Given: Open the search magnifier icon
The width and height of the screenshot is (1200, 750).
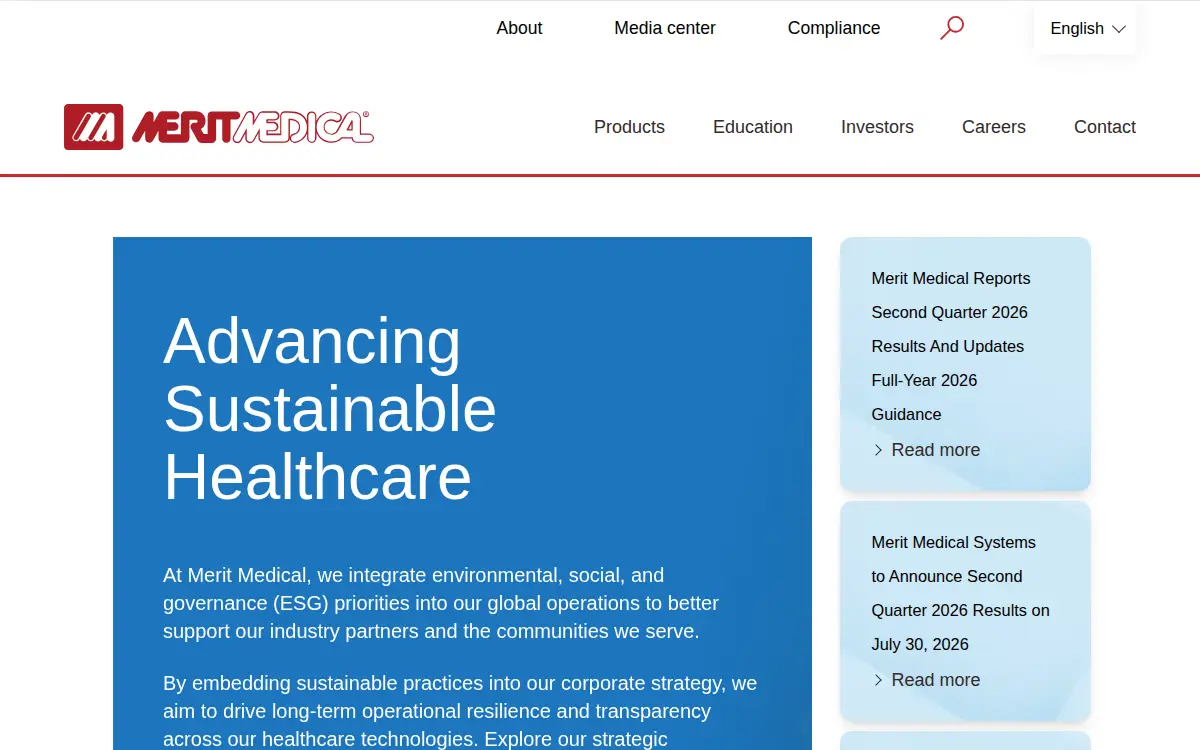Looking at the screenshot, I should tap(952, 28).
